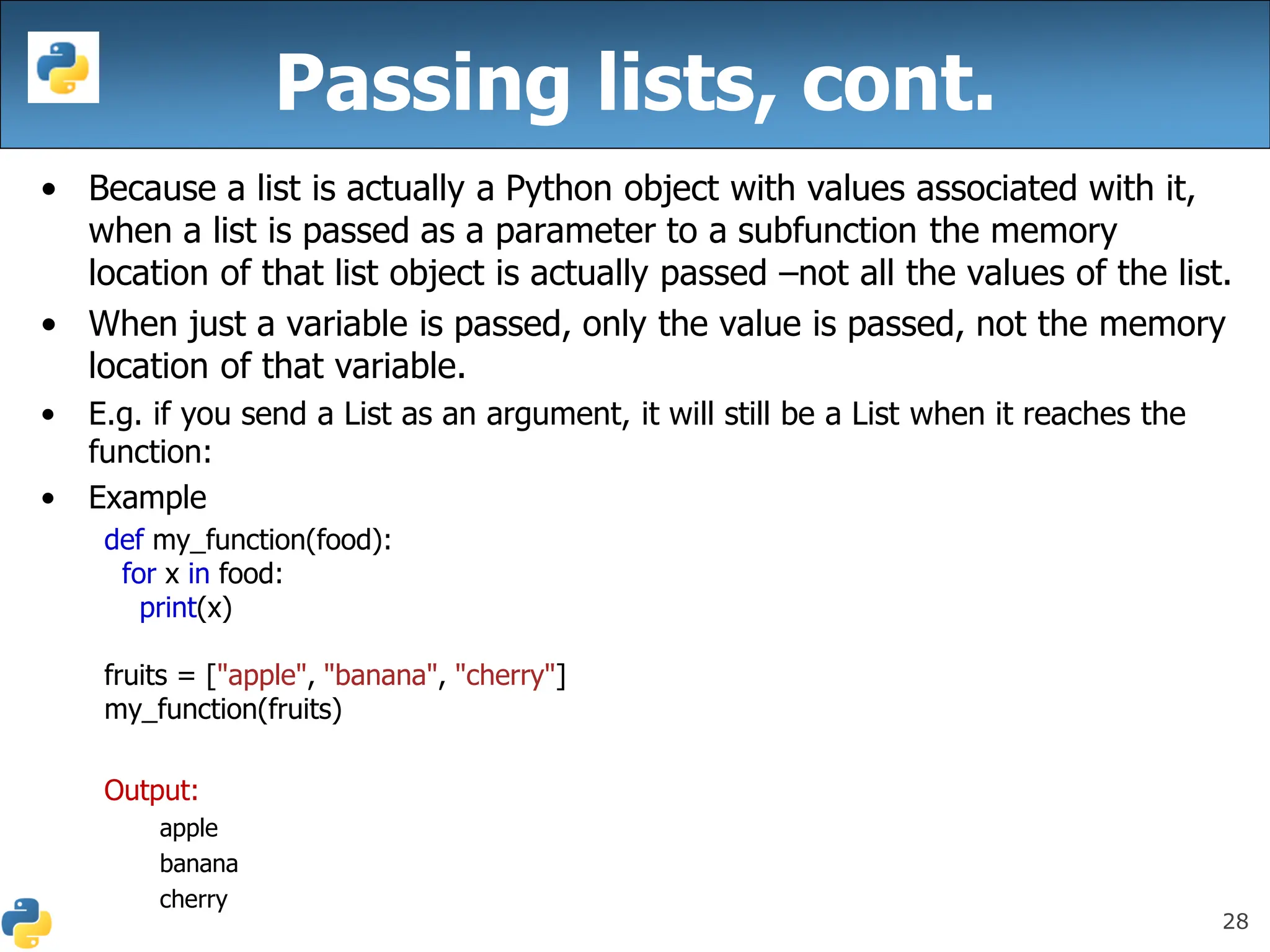This screenshot has width=1270, height=952.
Task: Click the slide number 28
Action: coord(1235,922)
